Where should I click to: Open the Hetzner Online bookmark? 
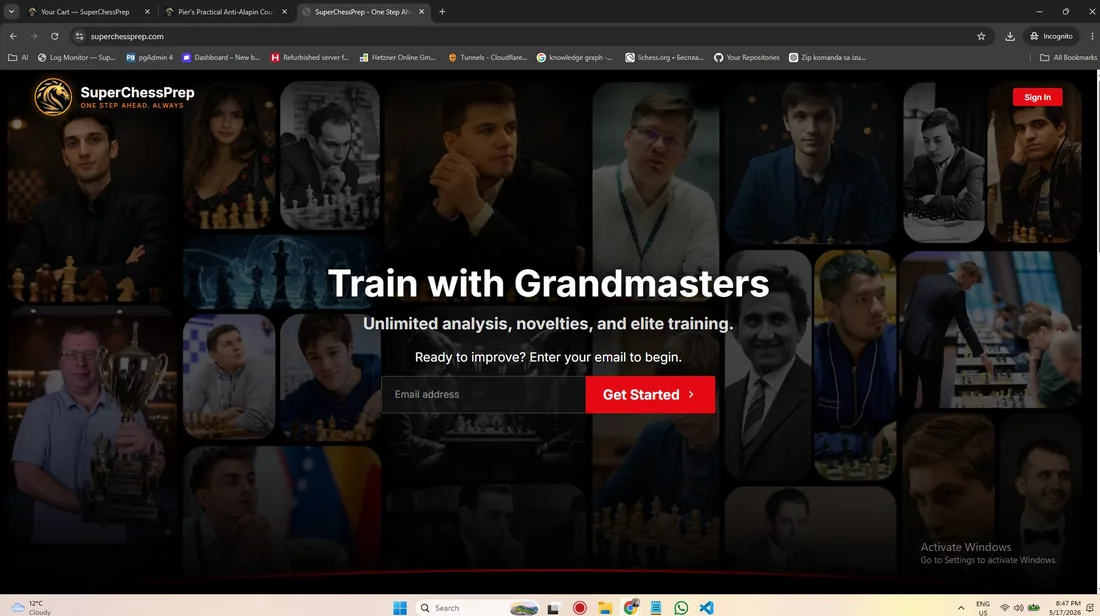coord(397,58)
